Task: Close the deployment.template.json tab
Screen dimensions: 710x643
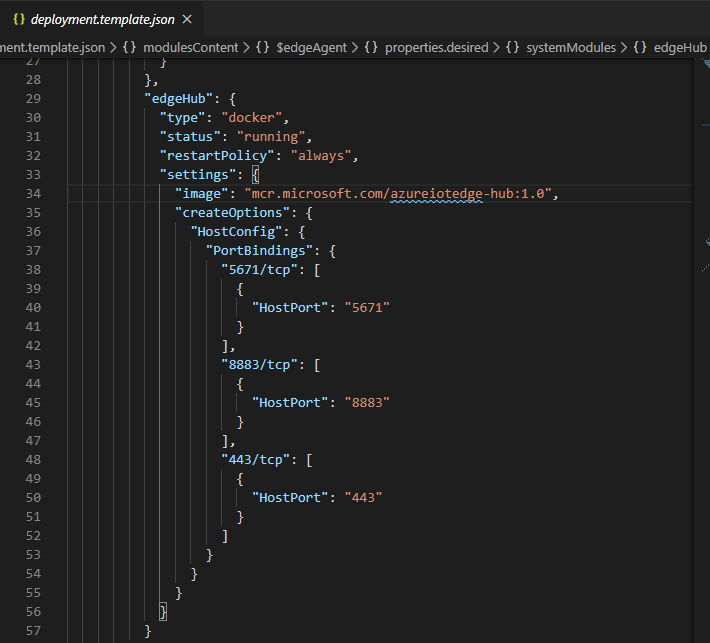Action: tap(187, 19)
